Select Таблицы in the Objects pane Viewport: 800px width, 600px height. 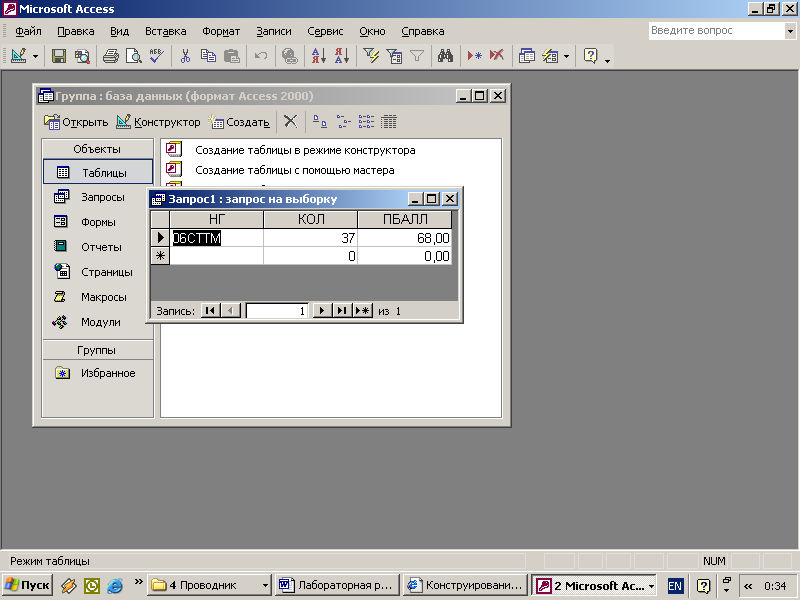coord(98,172)
